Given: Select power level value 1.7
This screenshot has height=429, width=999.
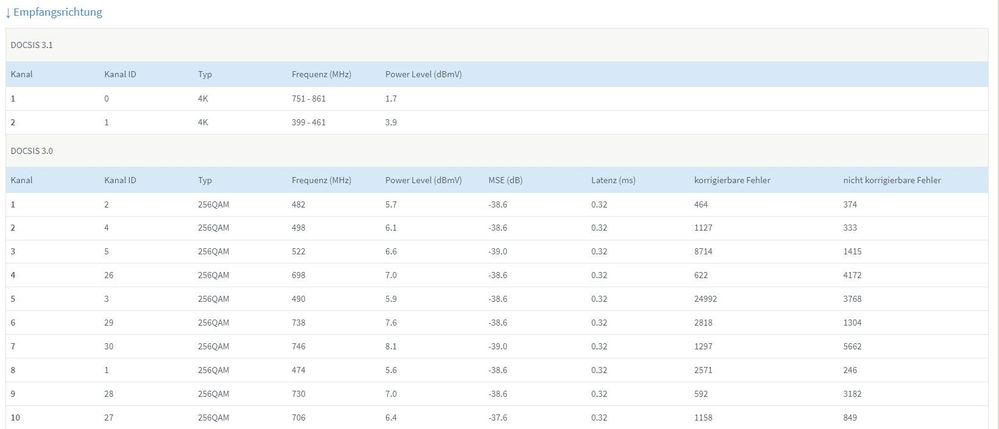Looking at the screenshot, I should (x=391, y=99).
